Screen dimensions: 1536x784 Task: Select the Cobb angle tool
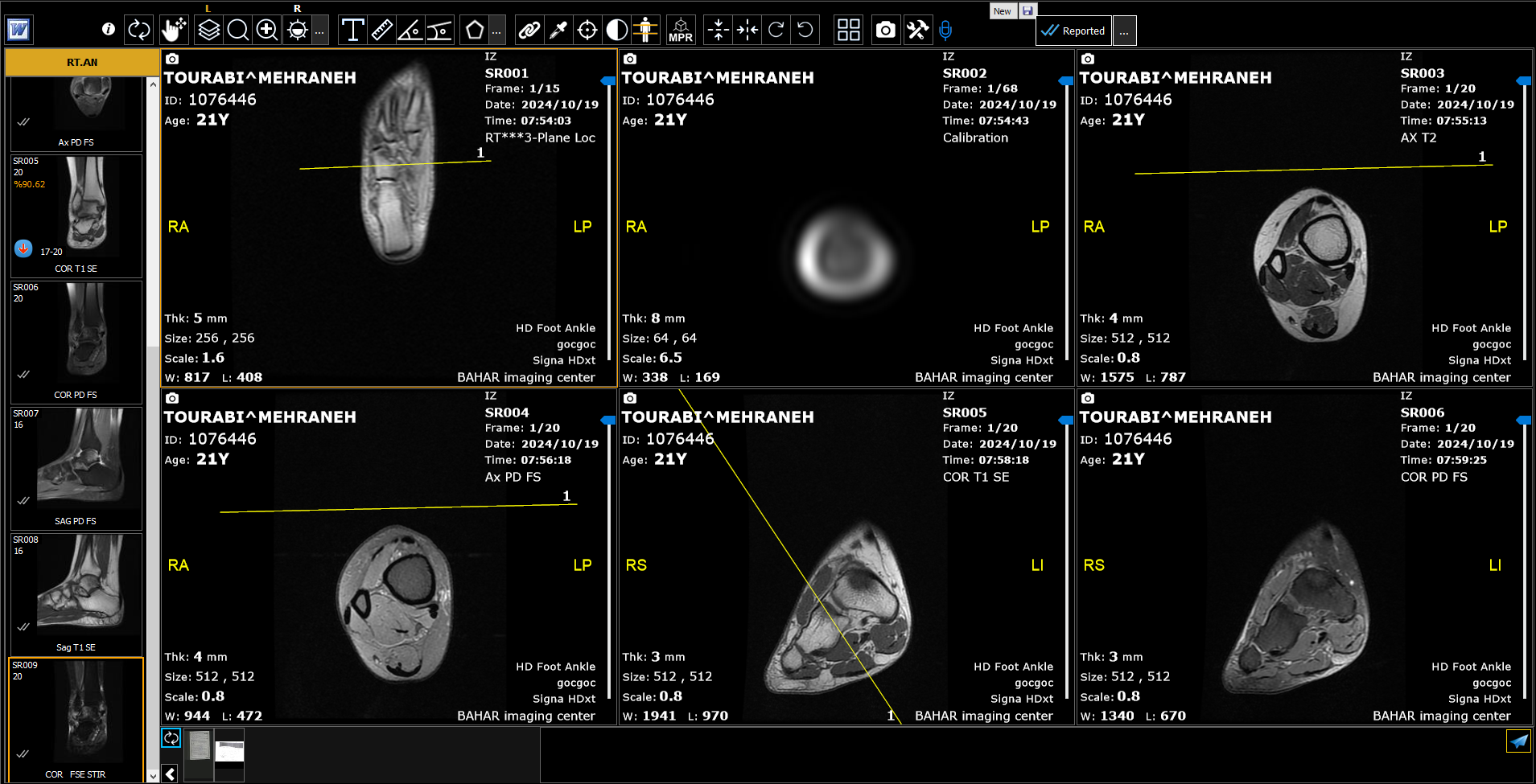(439, 31)
